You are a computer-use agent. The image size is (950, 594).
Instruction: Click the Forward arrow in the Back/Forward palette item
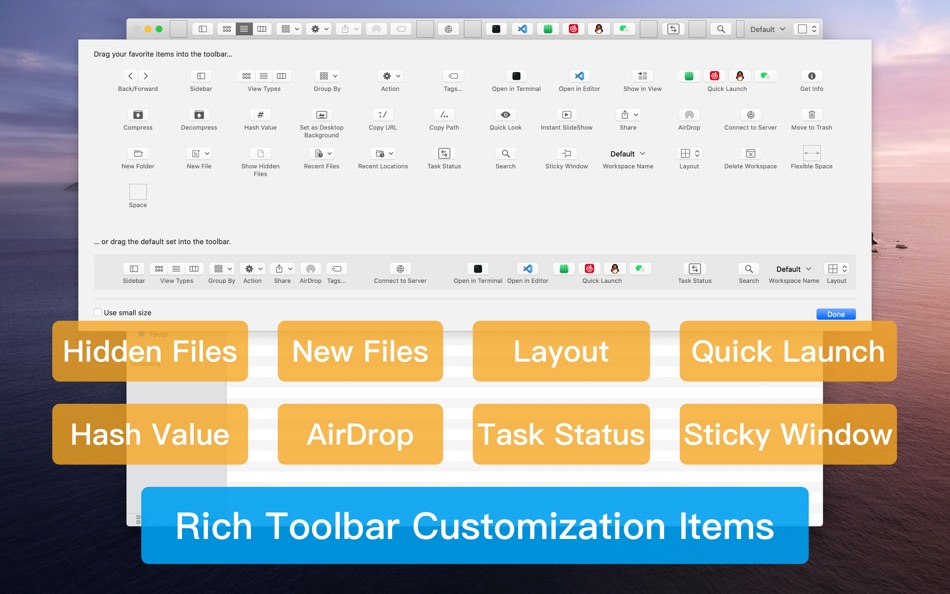click(145, 76)
